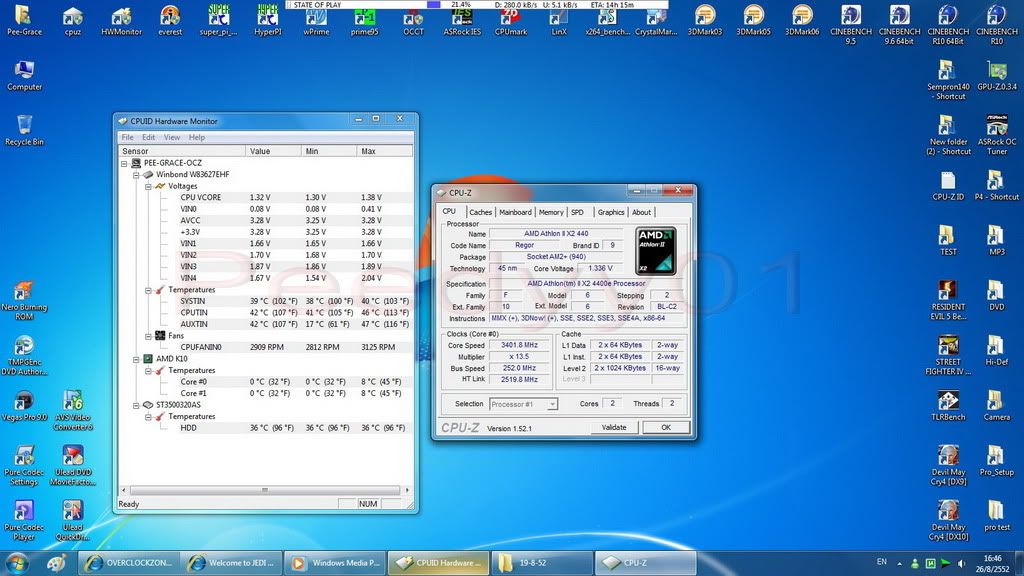Open the prime95 desktop shortcut

[x=364, y=22]
